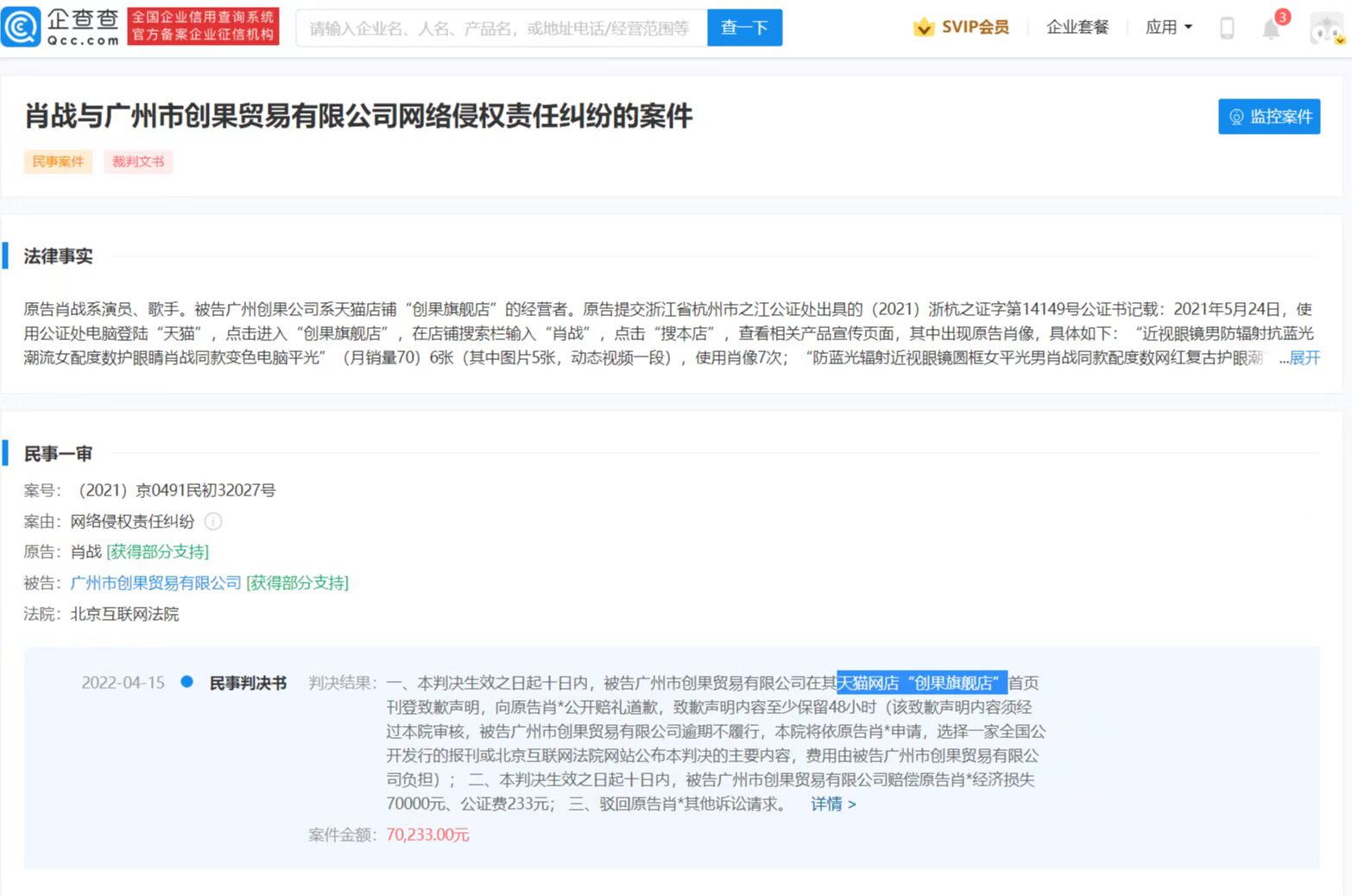The image size is (1352, 896).
Task: Open the mobile phone app icon
Action: point(1227,28)
